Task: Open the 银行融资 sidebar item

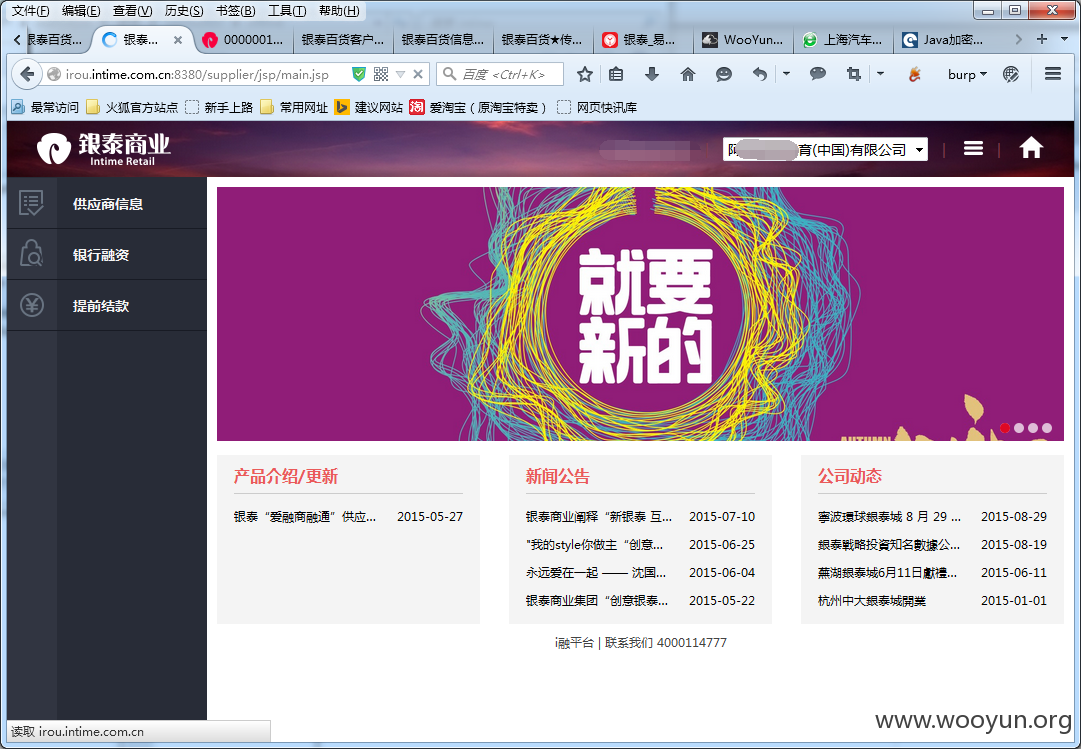Action: tap(107, 254)
